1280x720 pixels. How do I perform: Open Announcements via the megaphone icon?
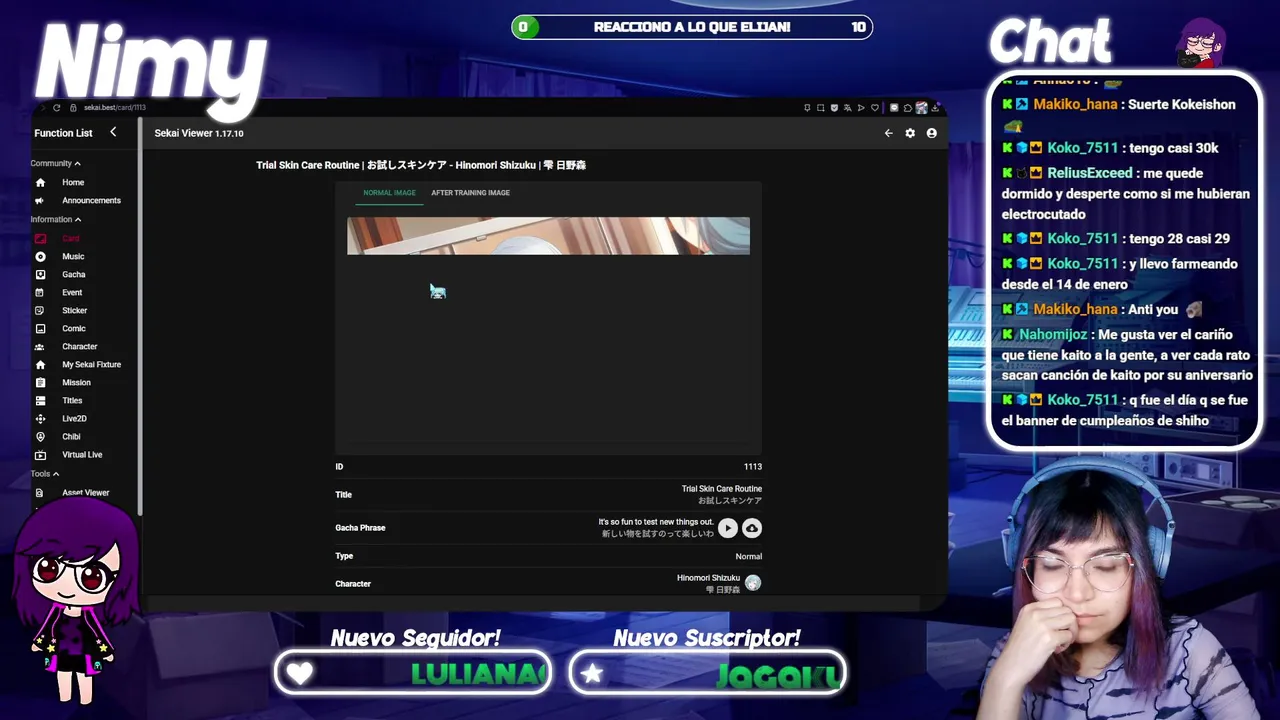pos(40,201)
